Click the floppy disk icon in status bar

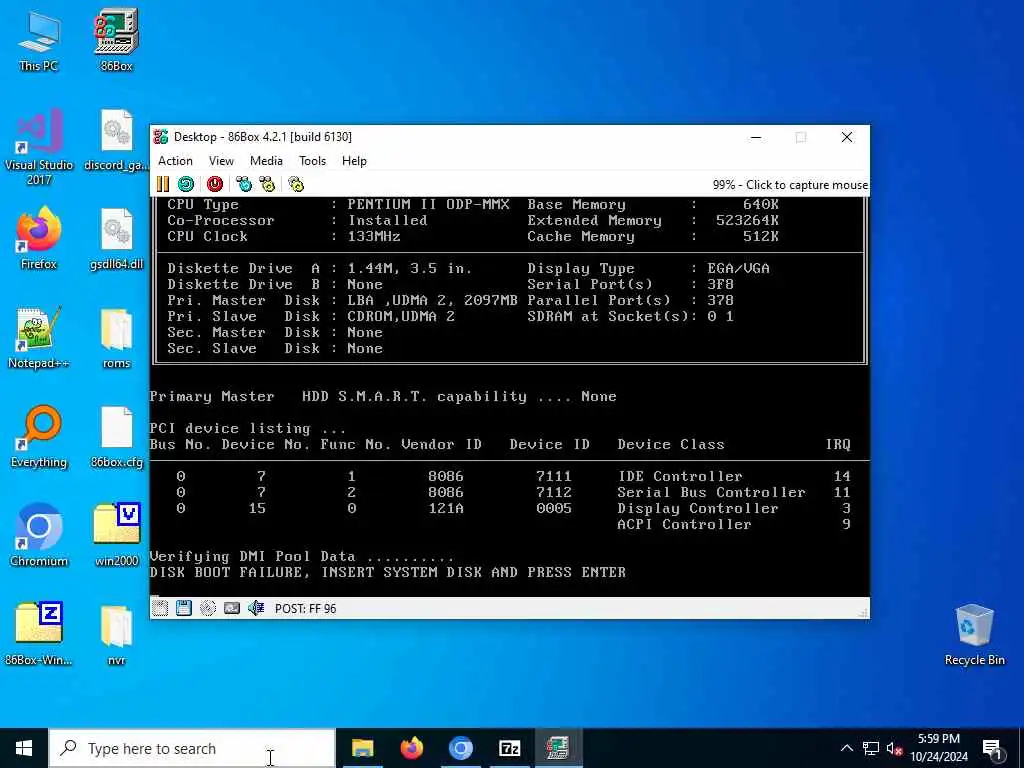(x=184, y=608)
